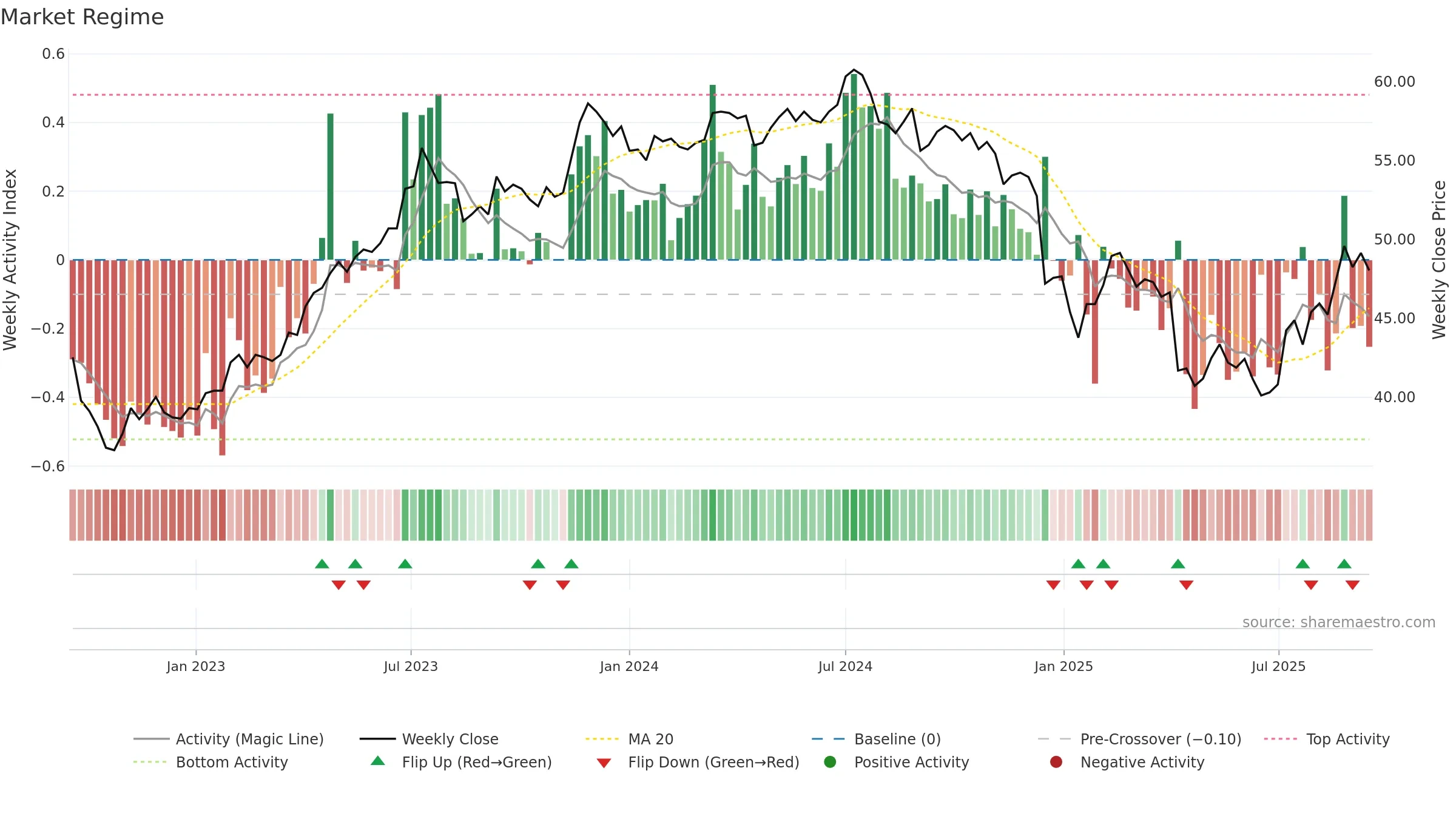Click the Market Regime chart title
The height and width of the screenshot is (819, 1456).
click(83, 17)
